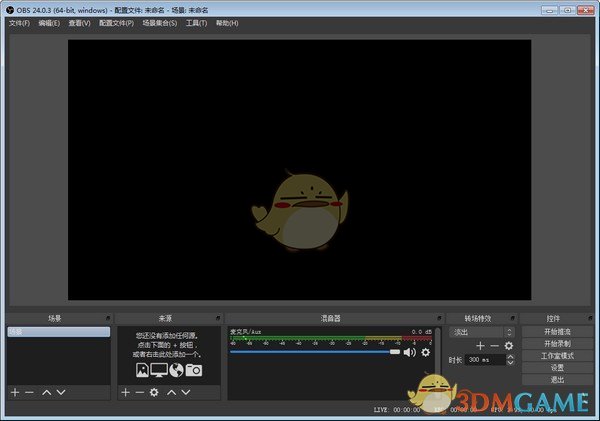Viewport: 600px width, 421px height.
Task: Undock the 来源 panel float icon
Action: 218,318
